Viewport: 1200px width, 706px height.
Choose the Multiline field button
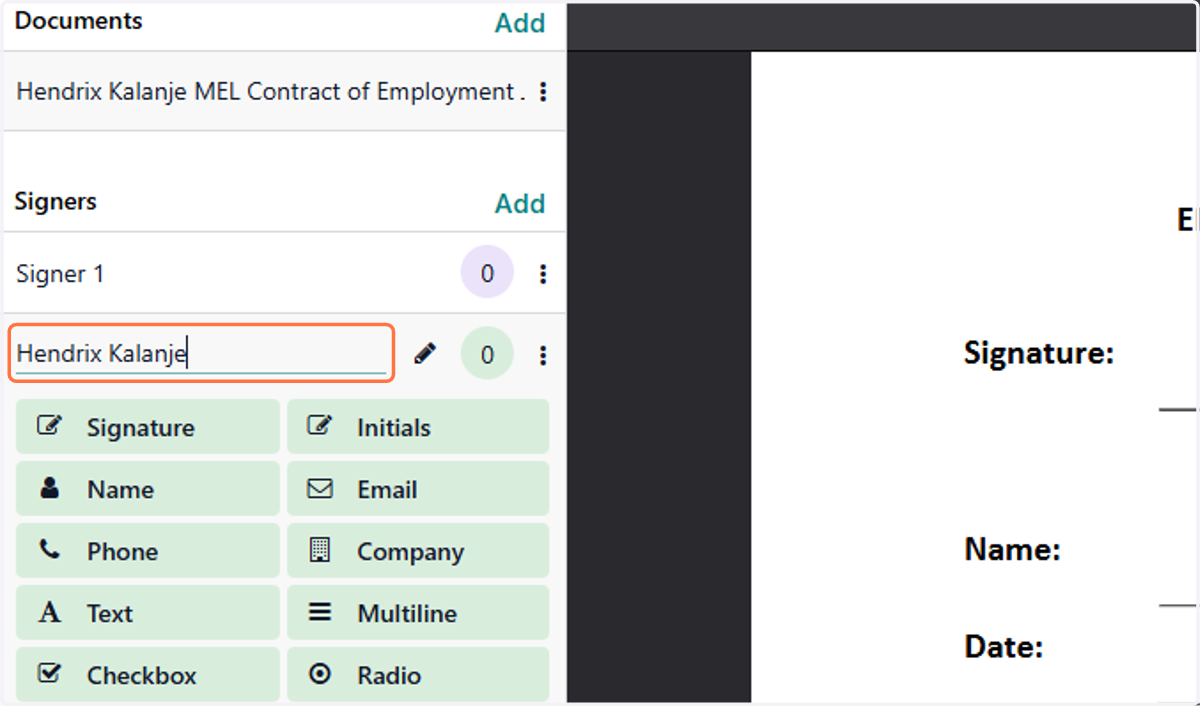[418, 614]
